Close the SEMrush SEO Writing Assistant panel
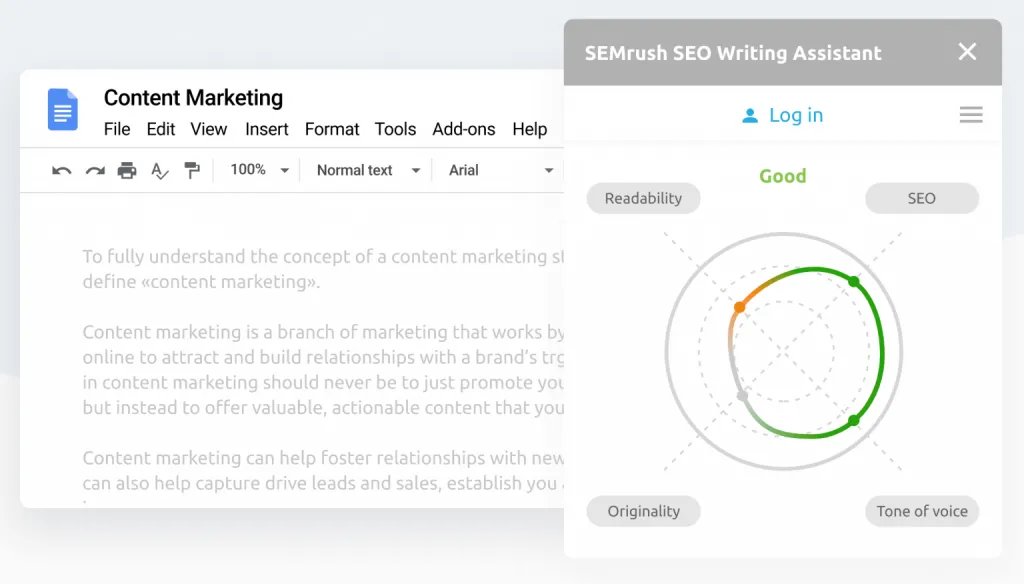1024x584 pixels. tap(967, 52)
